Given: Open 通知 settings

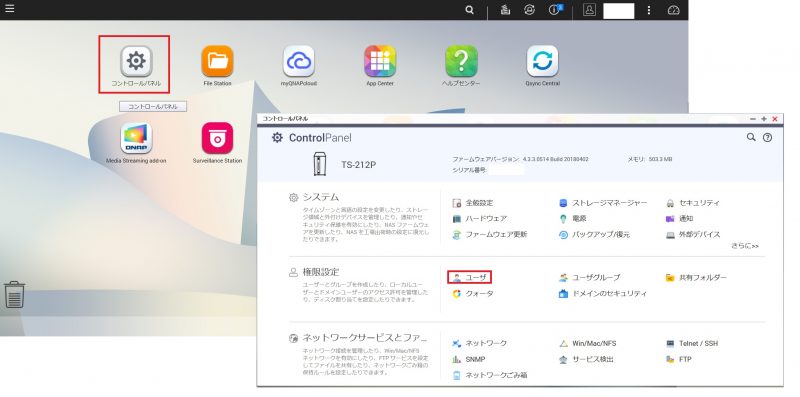Looking at the screenshot, I should (680, 218).
